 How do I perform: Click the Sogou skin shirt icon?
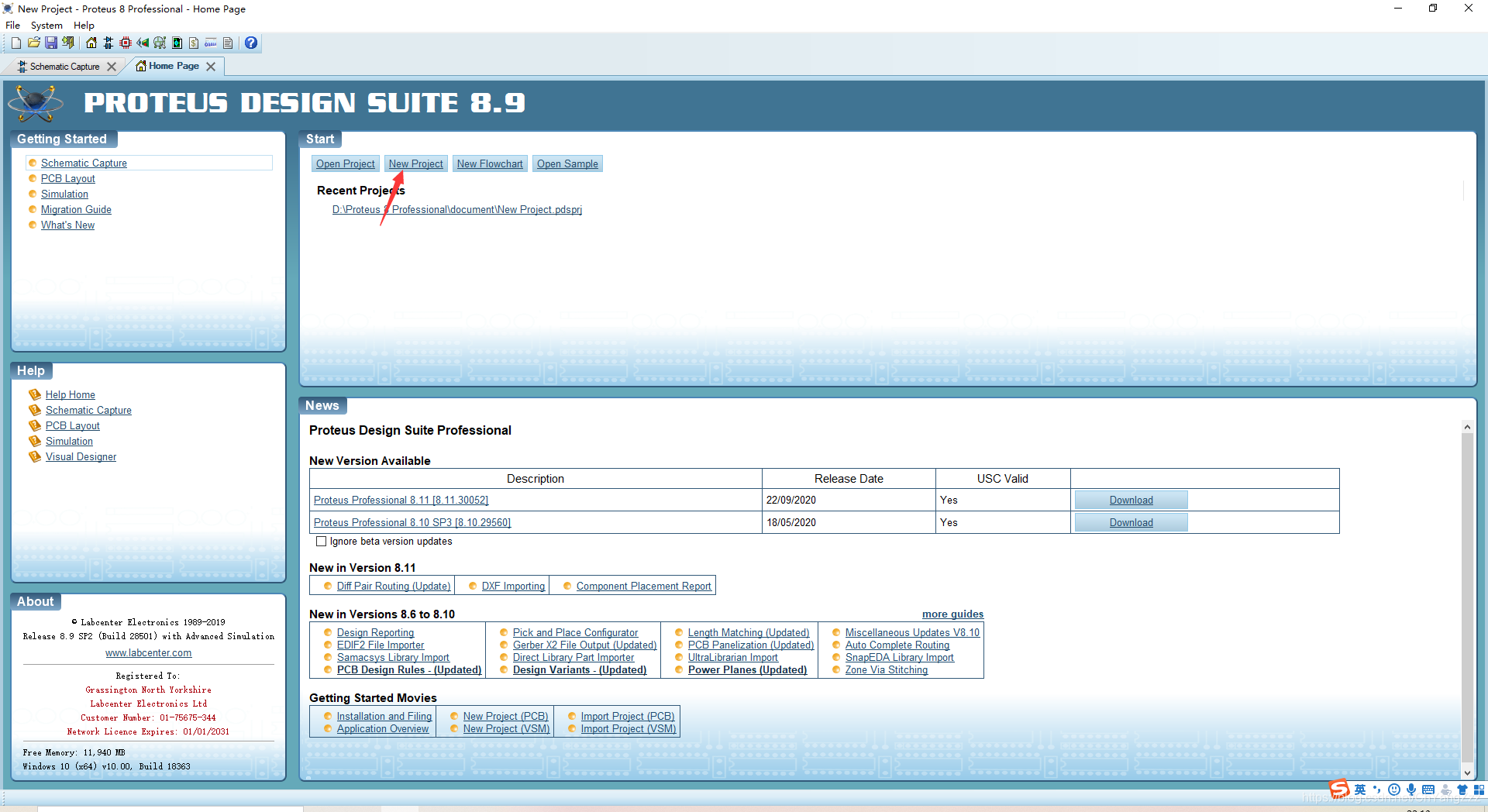point(1462,790)
